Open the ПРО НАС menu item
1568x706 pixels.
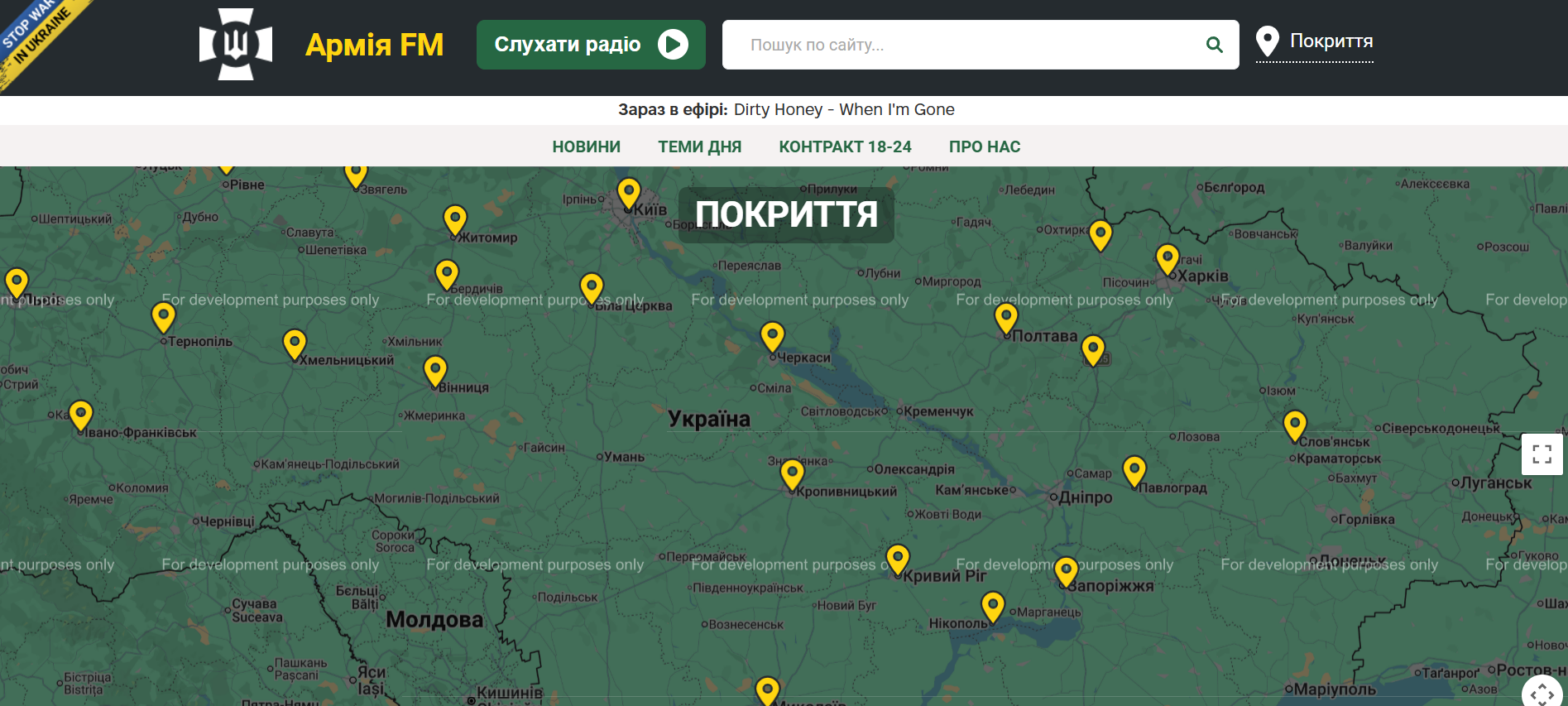point(985,146)
